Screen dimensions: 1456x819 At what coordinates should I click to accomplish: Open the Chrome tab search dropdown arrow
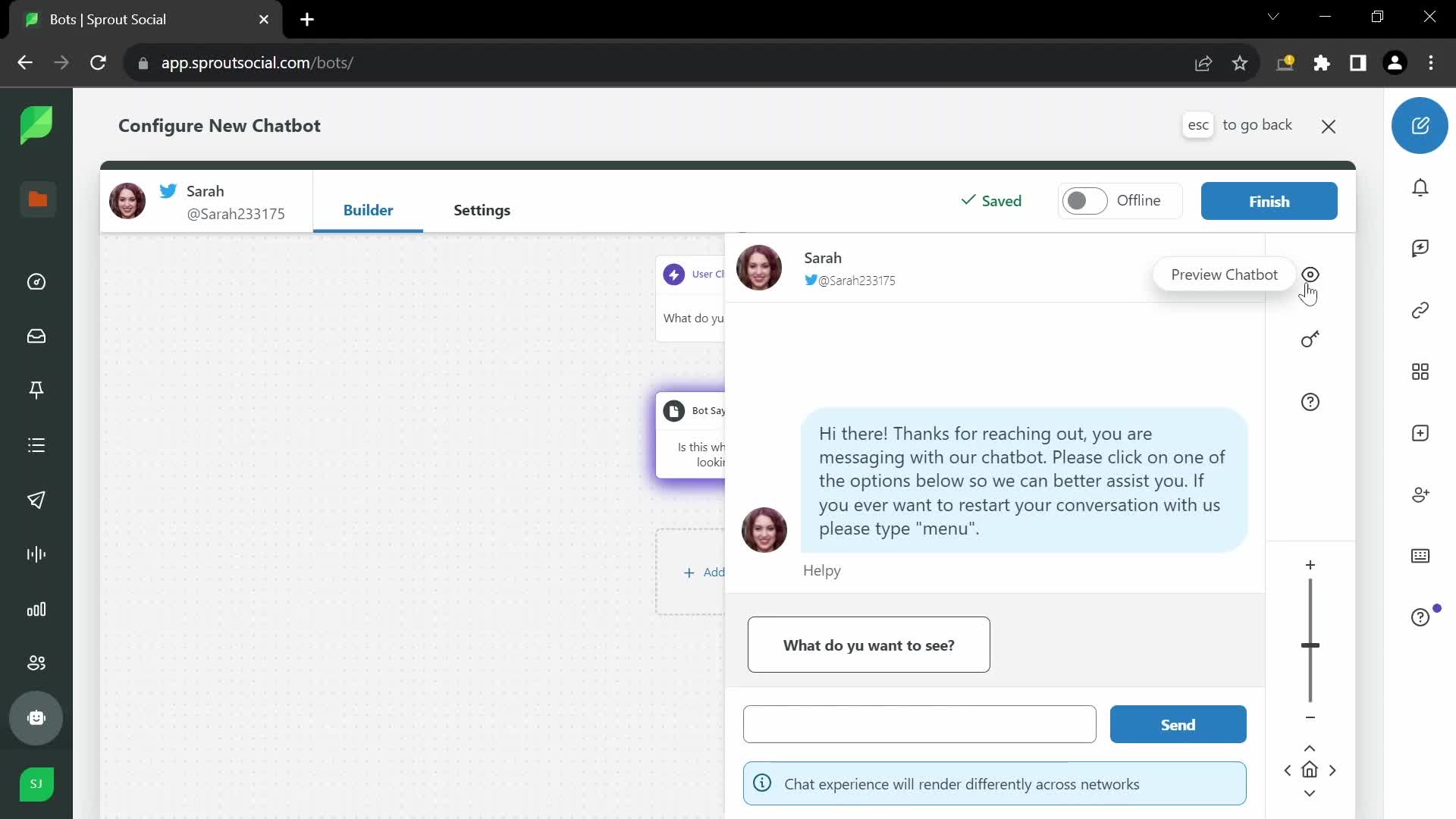tap(1273, 17)
